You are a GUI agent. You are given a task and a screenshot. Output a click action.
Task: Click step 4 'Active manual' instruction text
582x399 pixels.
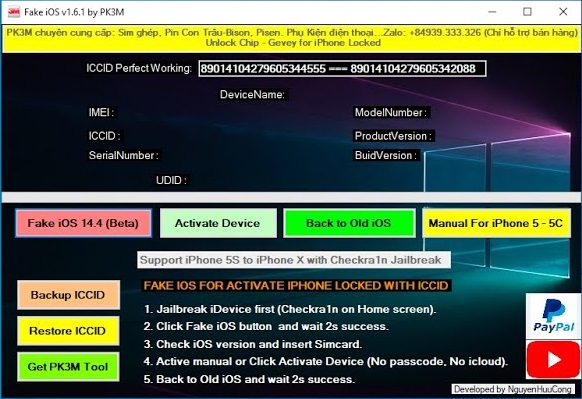click(326, 361)
